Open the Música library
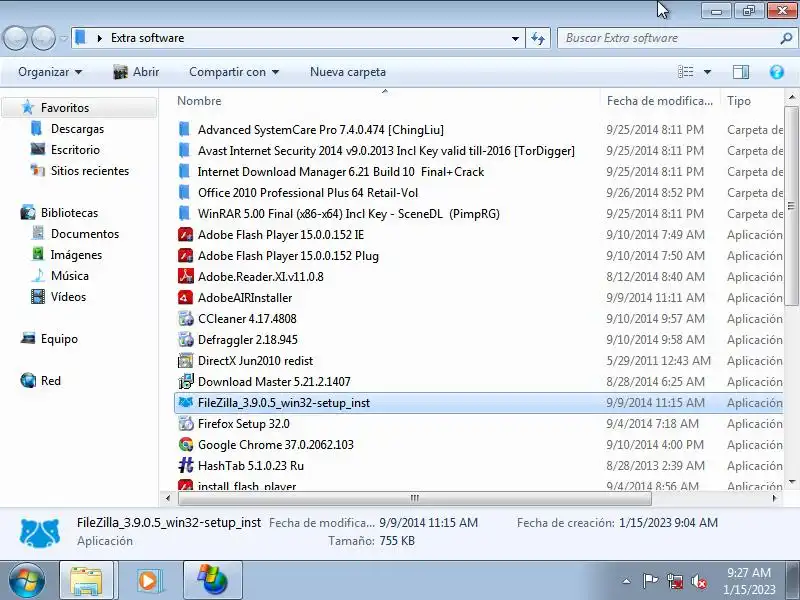 (70, 276)
